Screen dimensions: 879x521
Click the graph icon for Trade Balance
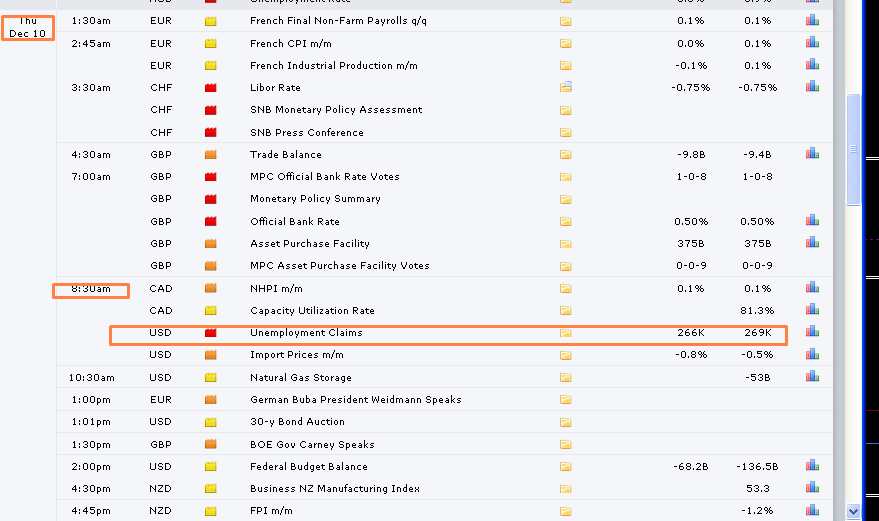coord(812,154)
